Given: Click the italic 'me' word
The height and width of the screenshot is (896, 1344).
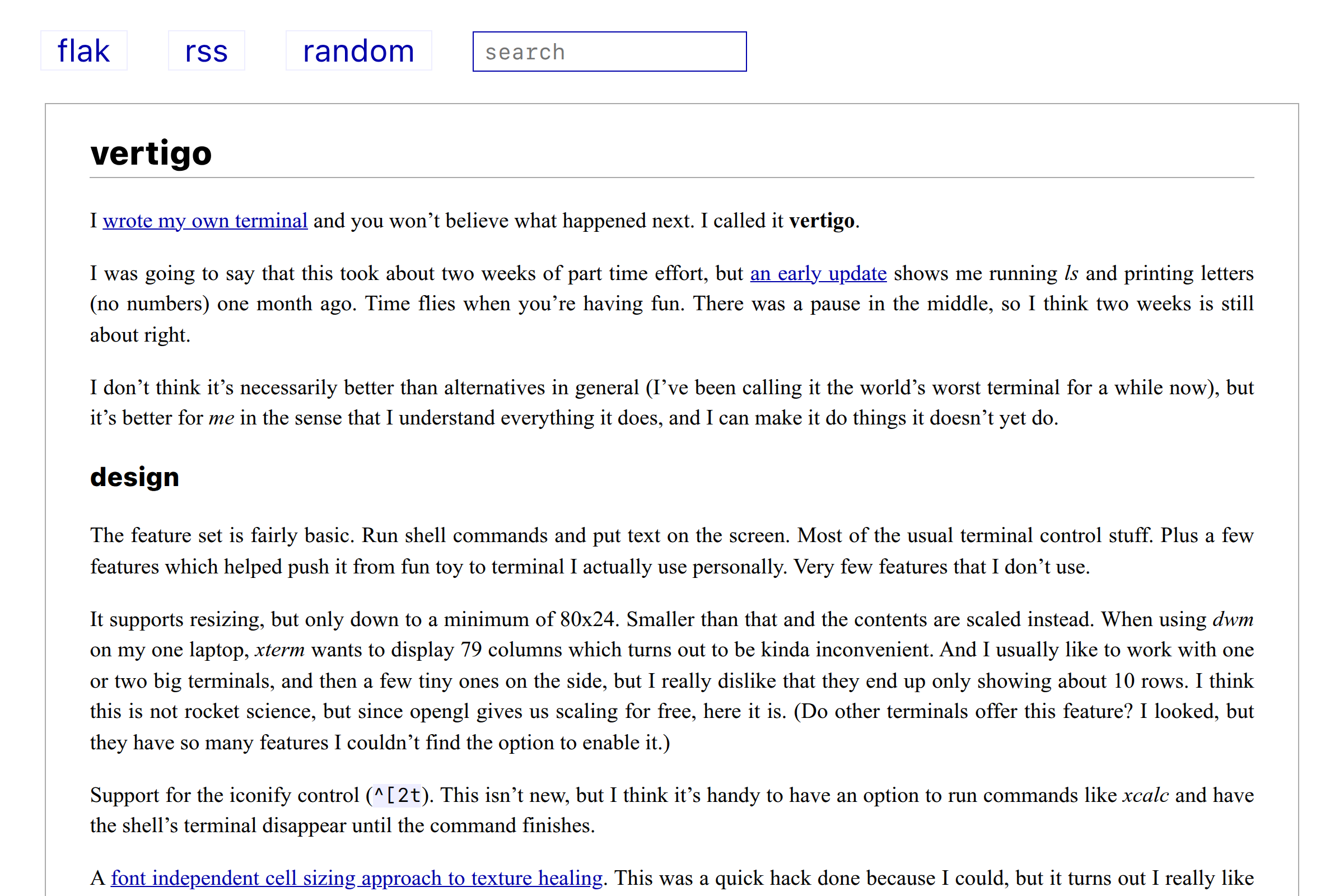Looking at the screenshot, I should 221,418.
